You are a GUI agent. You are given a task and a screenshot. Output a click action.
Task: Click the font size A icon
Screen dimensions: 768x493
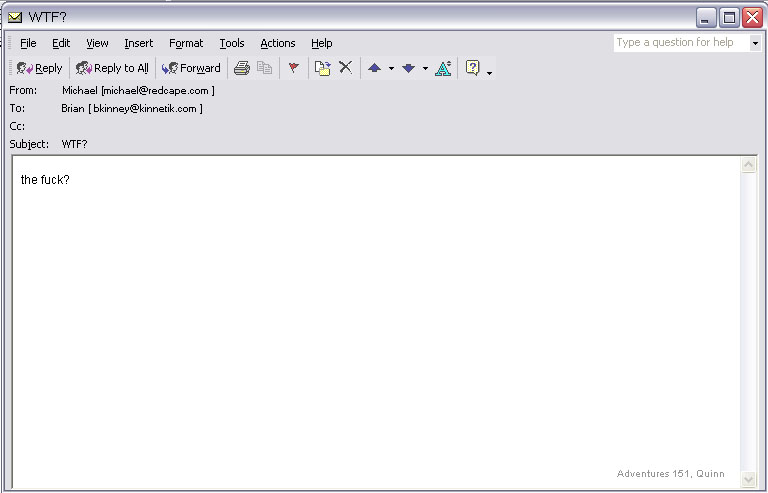point(443,68)
